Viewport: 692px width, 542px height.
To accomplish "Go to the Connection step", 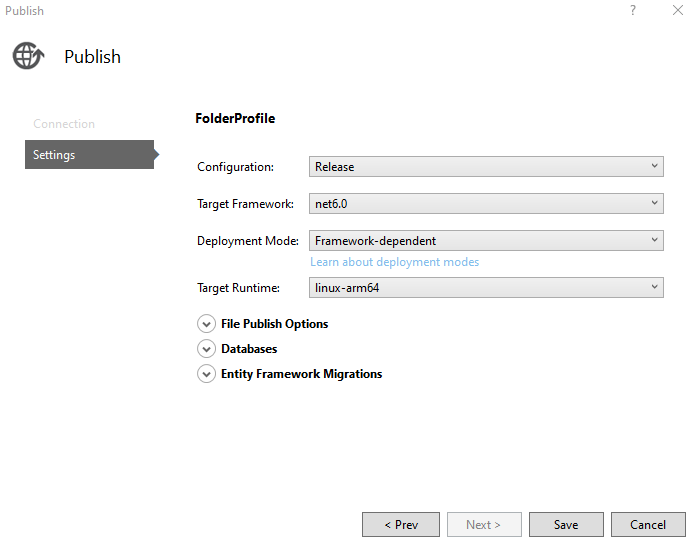I will [64, 124].
